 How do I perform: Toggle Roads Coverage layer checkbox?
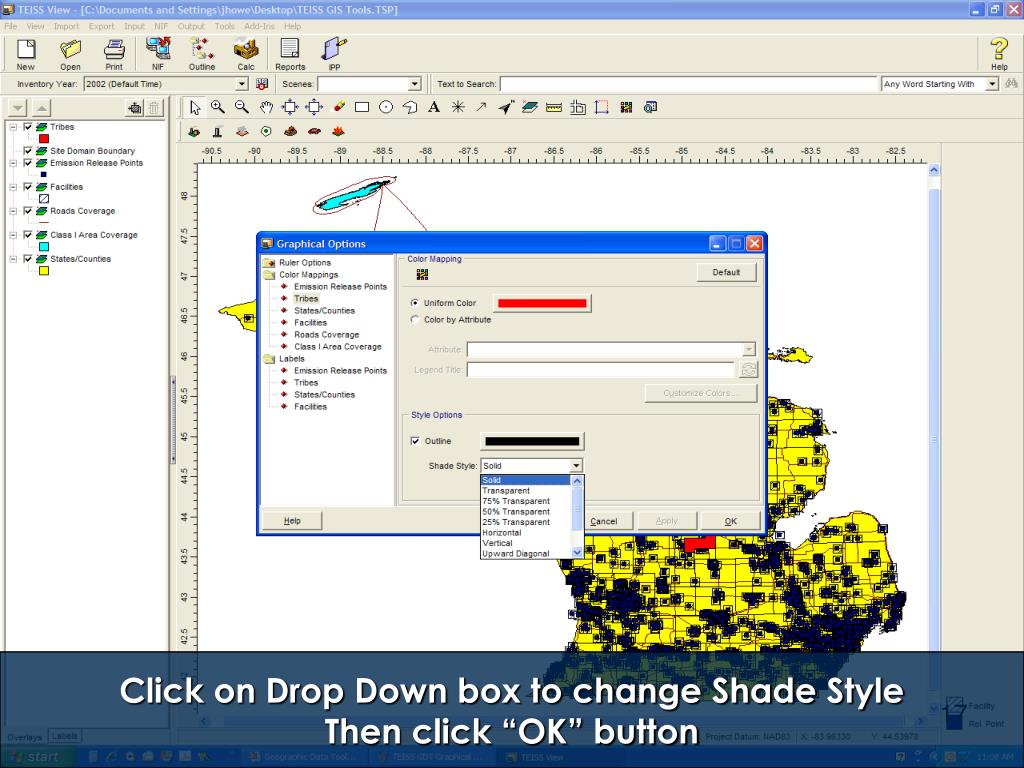point(28,211)
